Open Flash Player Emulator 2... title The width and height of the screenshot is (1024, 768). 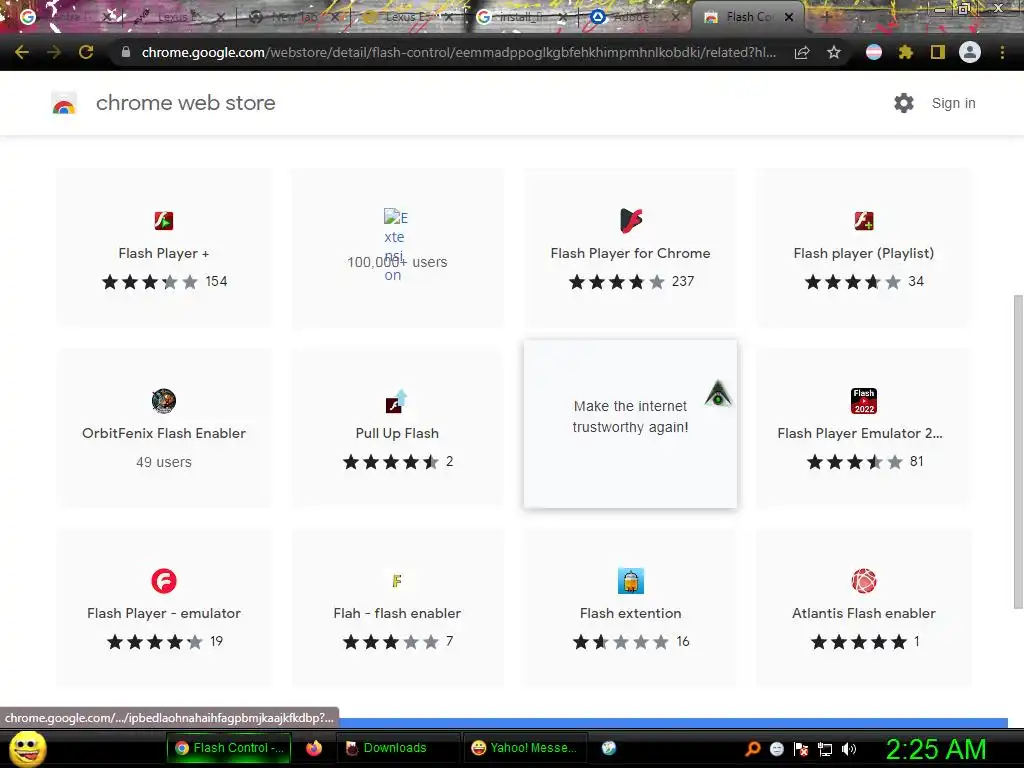(860, 433)
